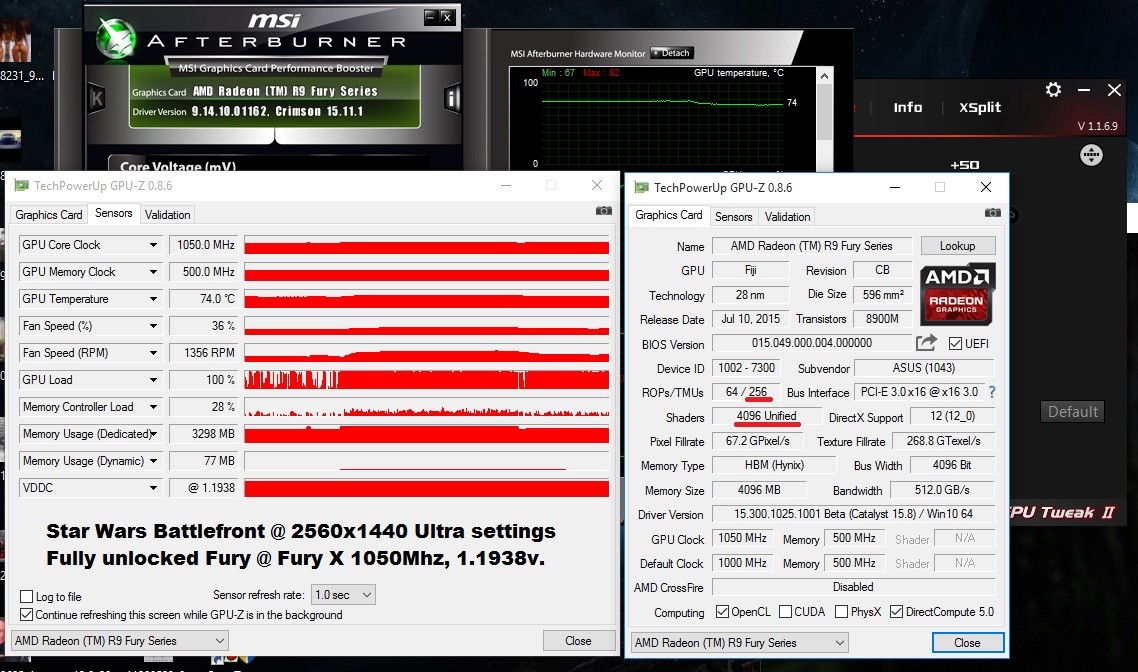Open the Afterburner info "i" button

[452, 97]
